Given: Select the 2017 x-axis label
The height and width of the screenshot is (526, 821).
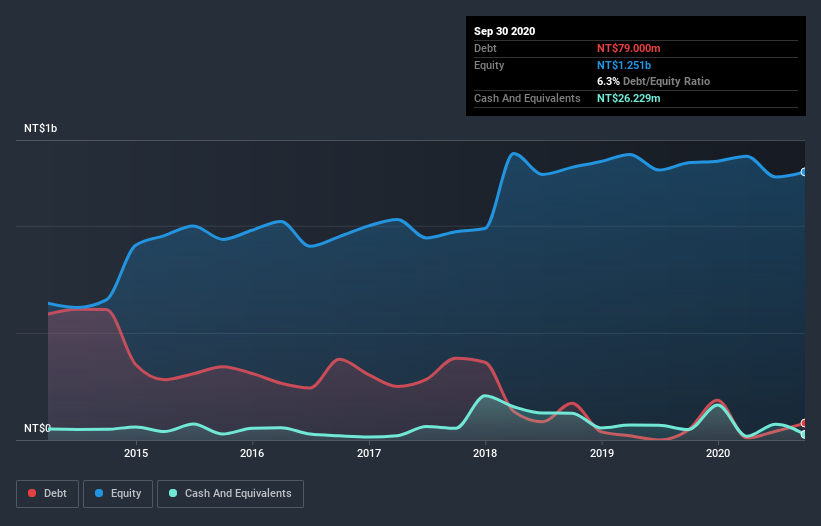Looking at the screenshot, I should click(x=369, y=453).
